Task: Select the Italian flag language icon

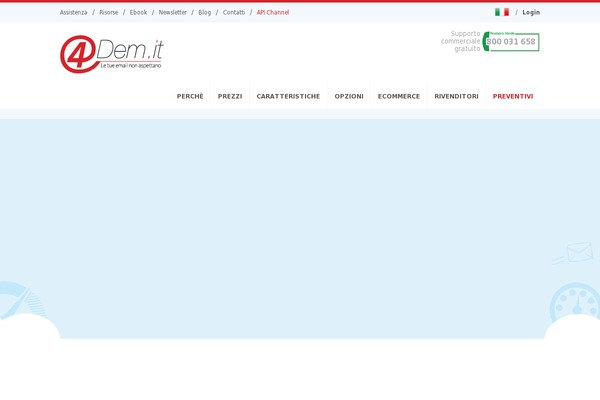Action: point(502,12)
